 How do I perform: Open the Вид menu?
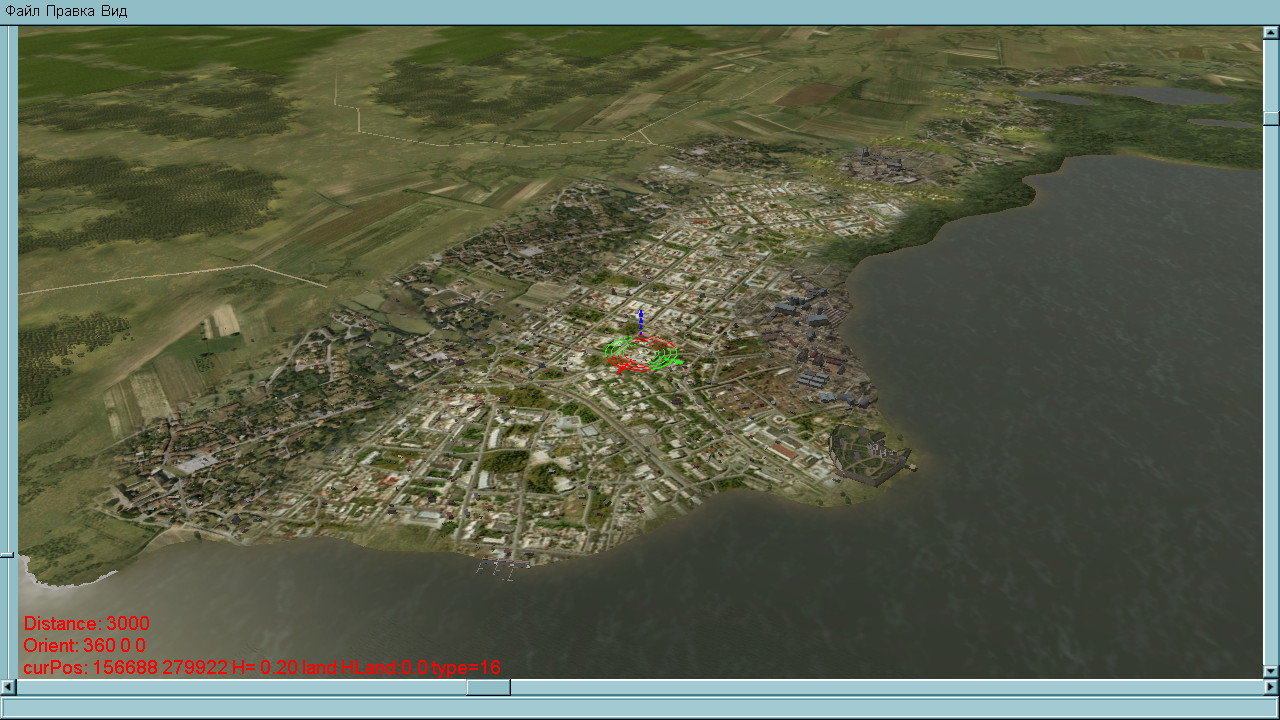(114, 12)
